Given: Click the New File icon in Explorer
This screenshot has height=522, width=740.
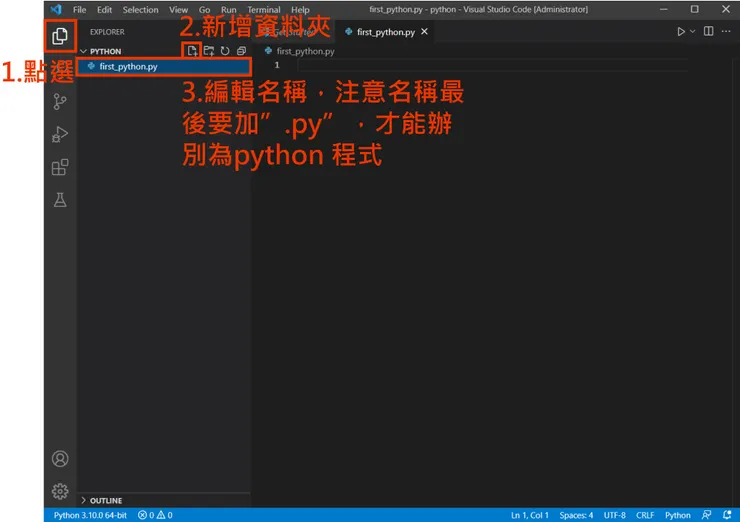Looking at the screenshot, I should click(192, 51).
